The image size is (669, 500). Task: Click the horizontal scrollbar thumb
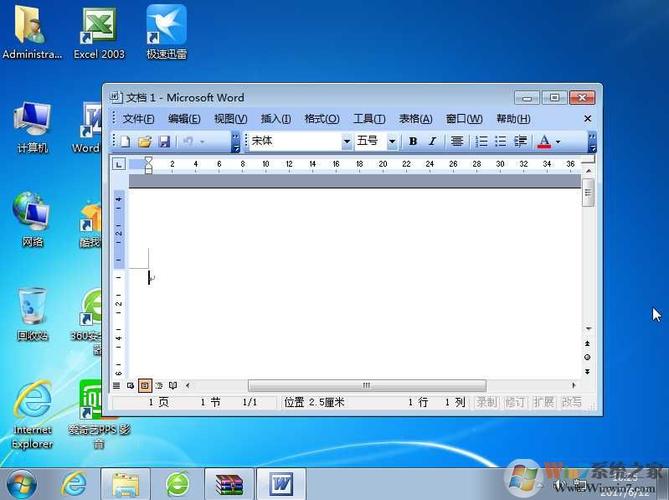click(x=367, y=386)
